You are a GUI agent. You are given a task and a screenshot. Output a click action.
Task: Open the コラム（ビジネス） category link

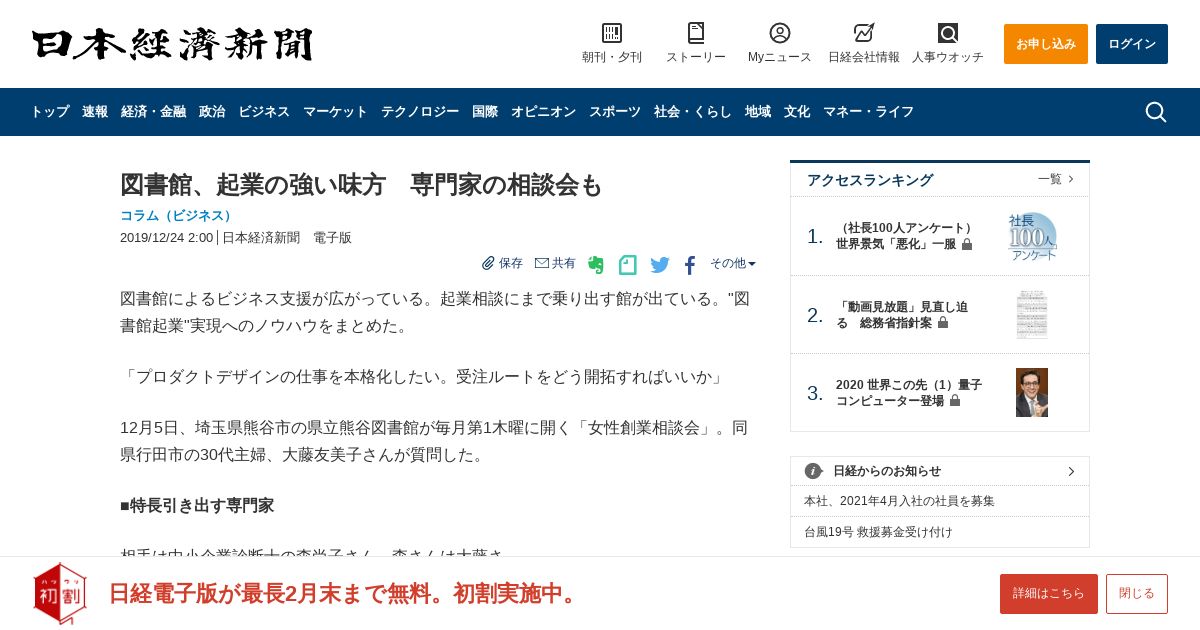pos(178,215)
